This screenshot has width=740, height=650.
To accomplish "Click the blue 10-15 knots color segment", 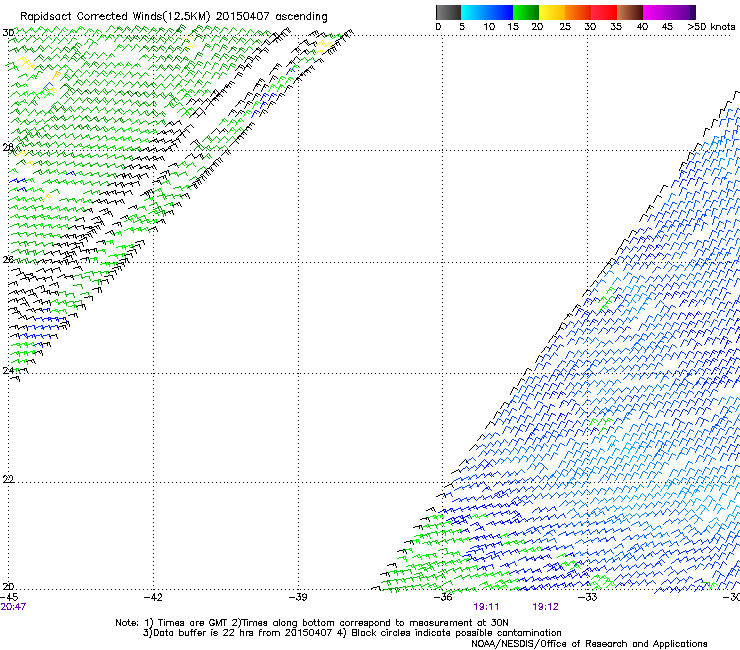I will click(x=500, y=13).
